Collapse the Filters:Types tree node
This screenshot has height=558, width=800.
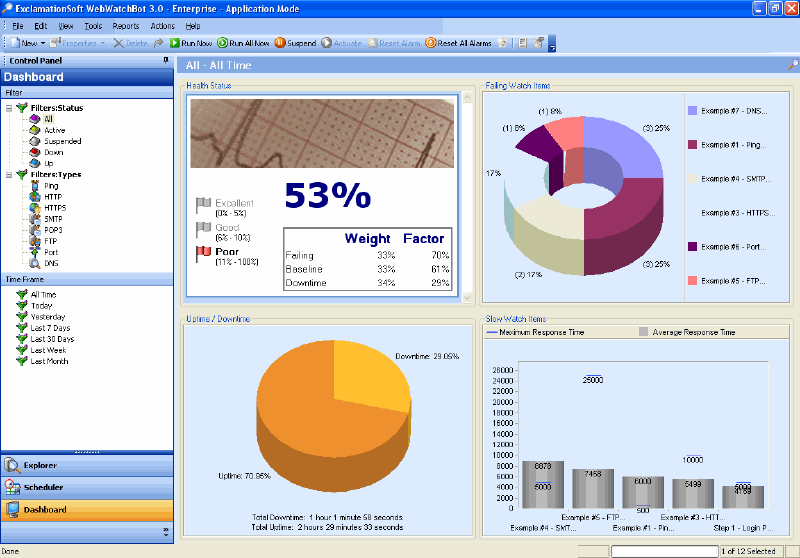click(x=9, y=175)
